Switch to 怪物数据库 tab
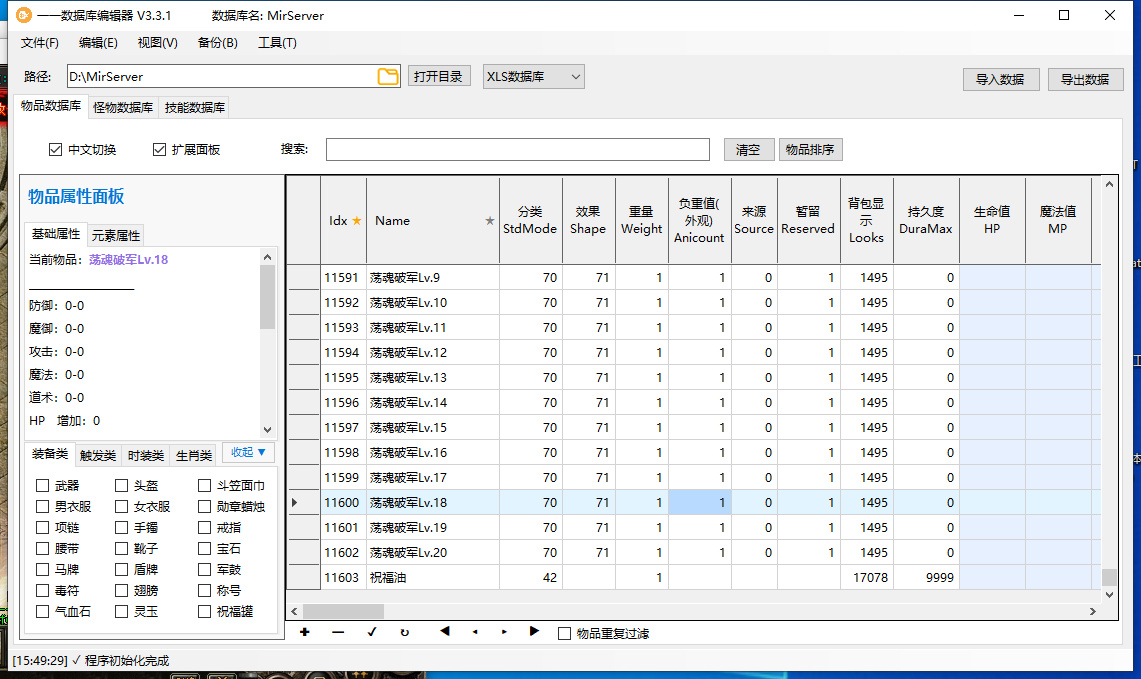This screenshot has width=1141, height=679. 123,108
